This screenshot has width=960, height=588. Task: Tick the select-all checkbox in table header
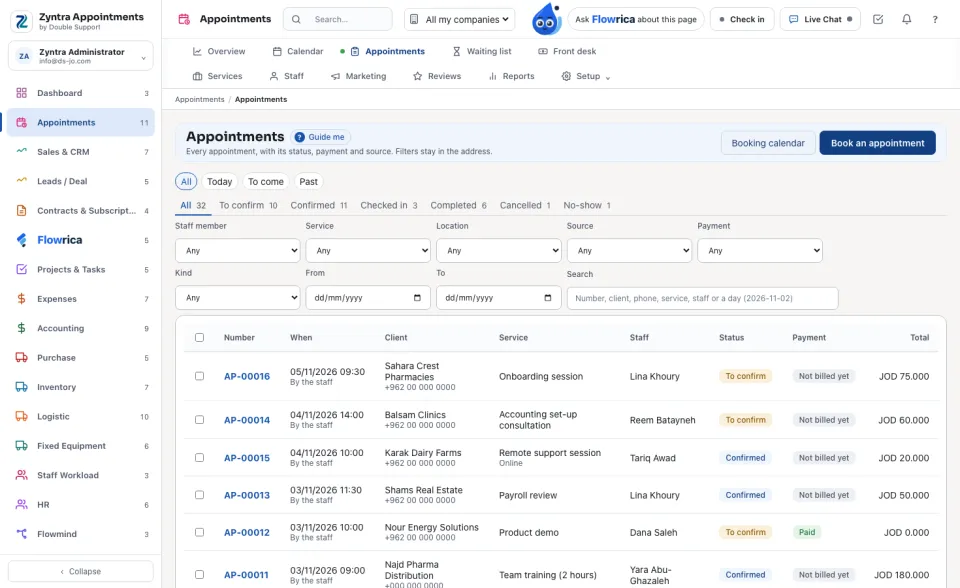[x=200, y=337]
